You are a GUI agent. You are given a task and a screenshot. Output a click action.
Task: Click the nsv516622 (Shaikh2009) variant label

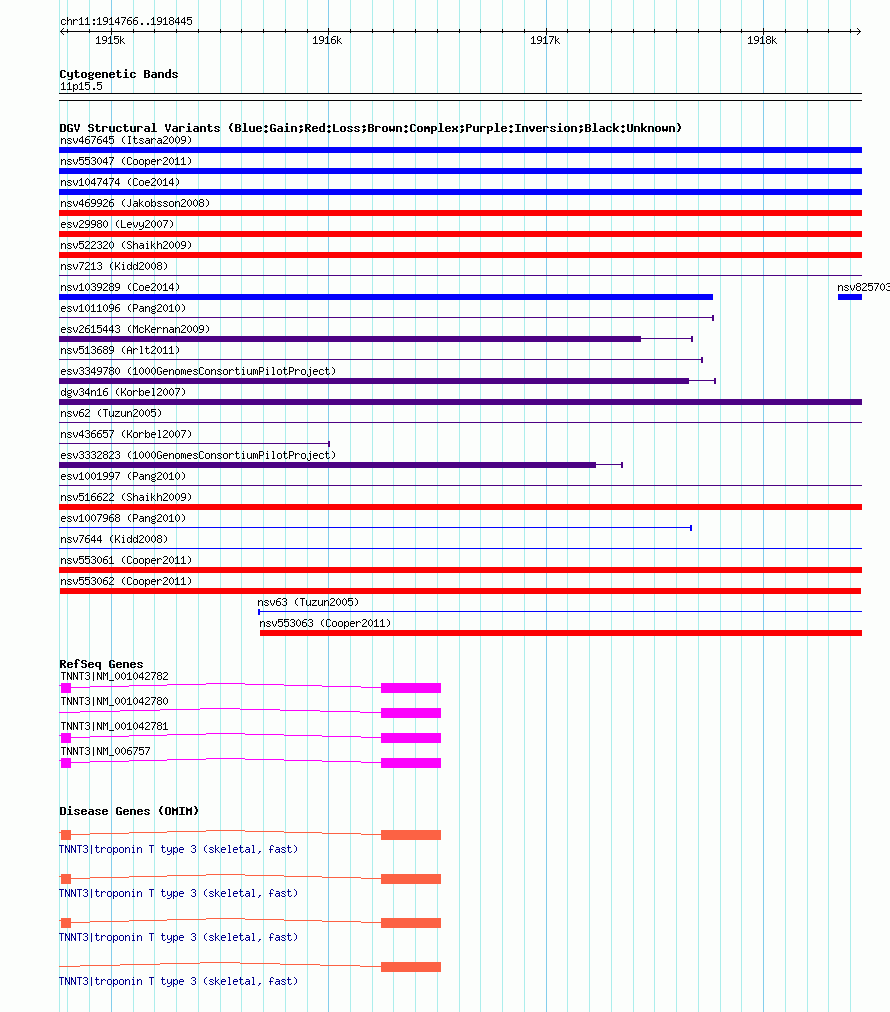(x=126, y=497)
